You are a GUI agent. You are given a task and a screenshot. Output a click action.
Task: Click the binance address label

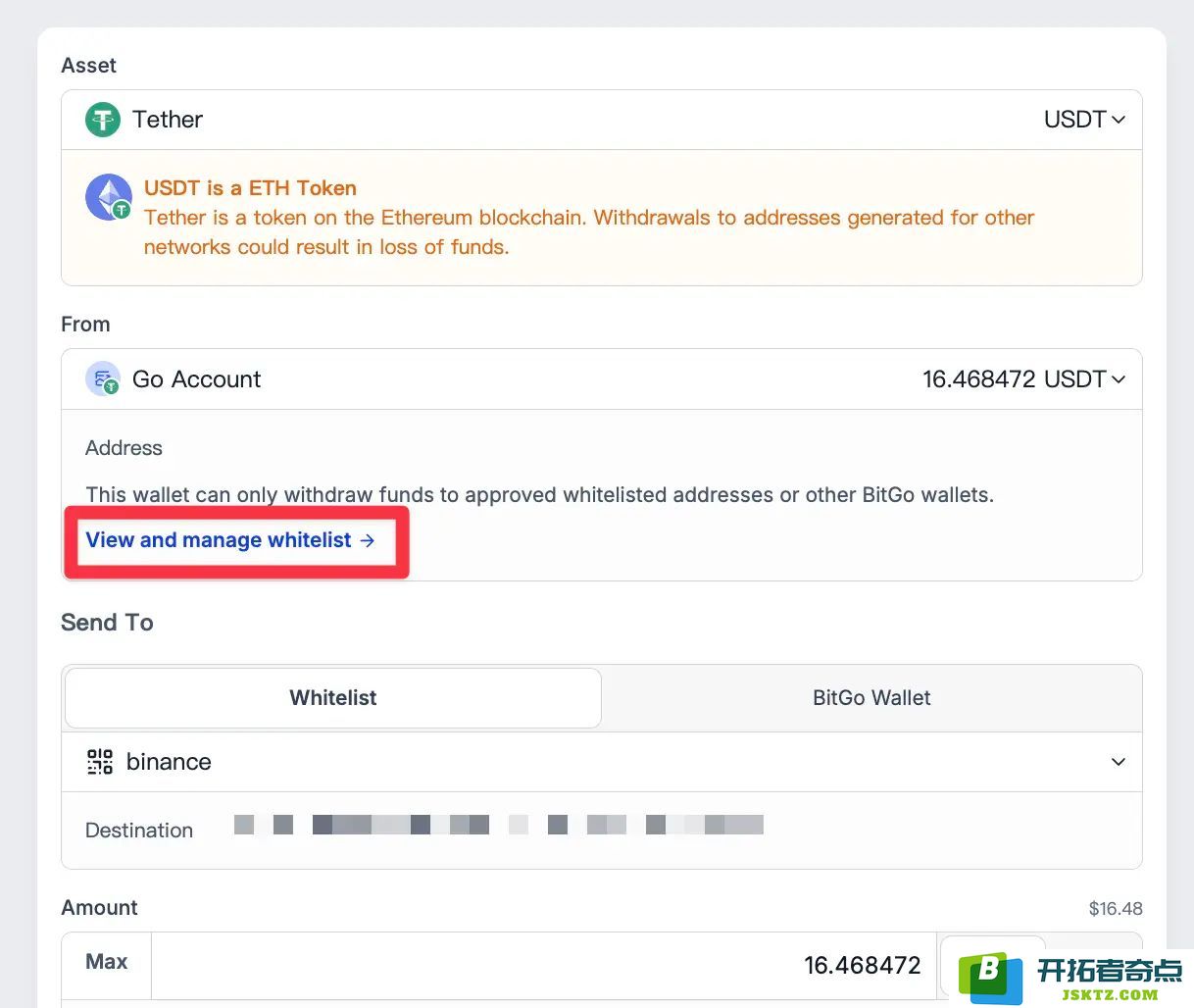[169, 762]
